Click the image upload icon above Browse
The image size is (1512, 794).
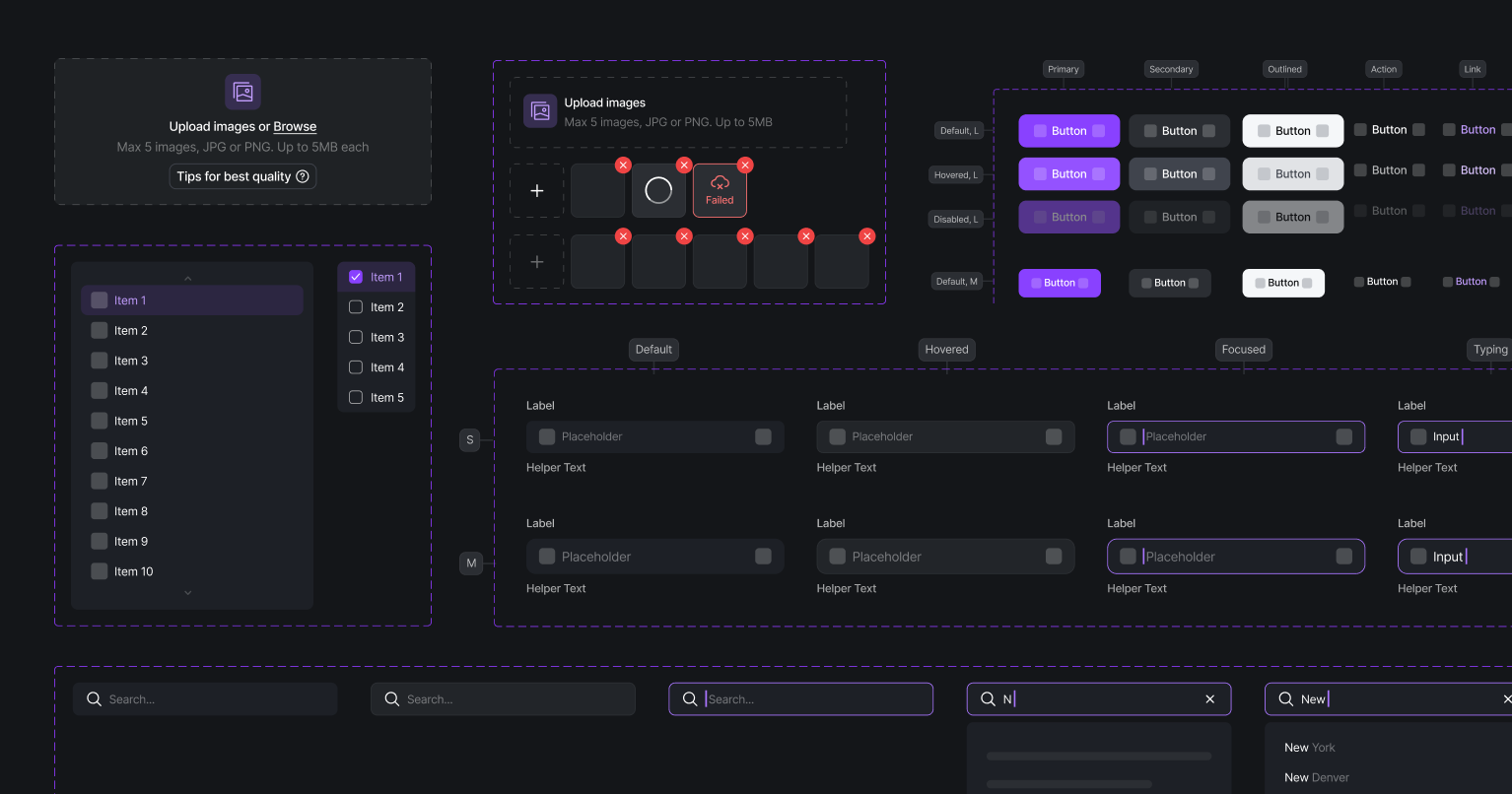(242, 93)
